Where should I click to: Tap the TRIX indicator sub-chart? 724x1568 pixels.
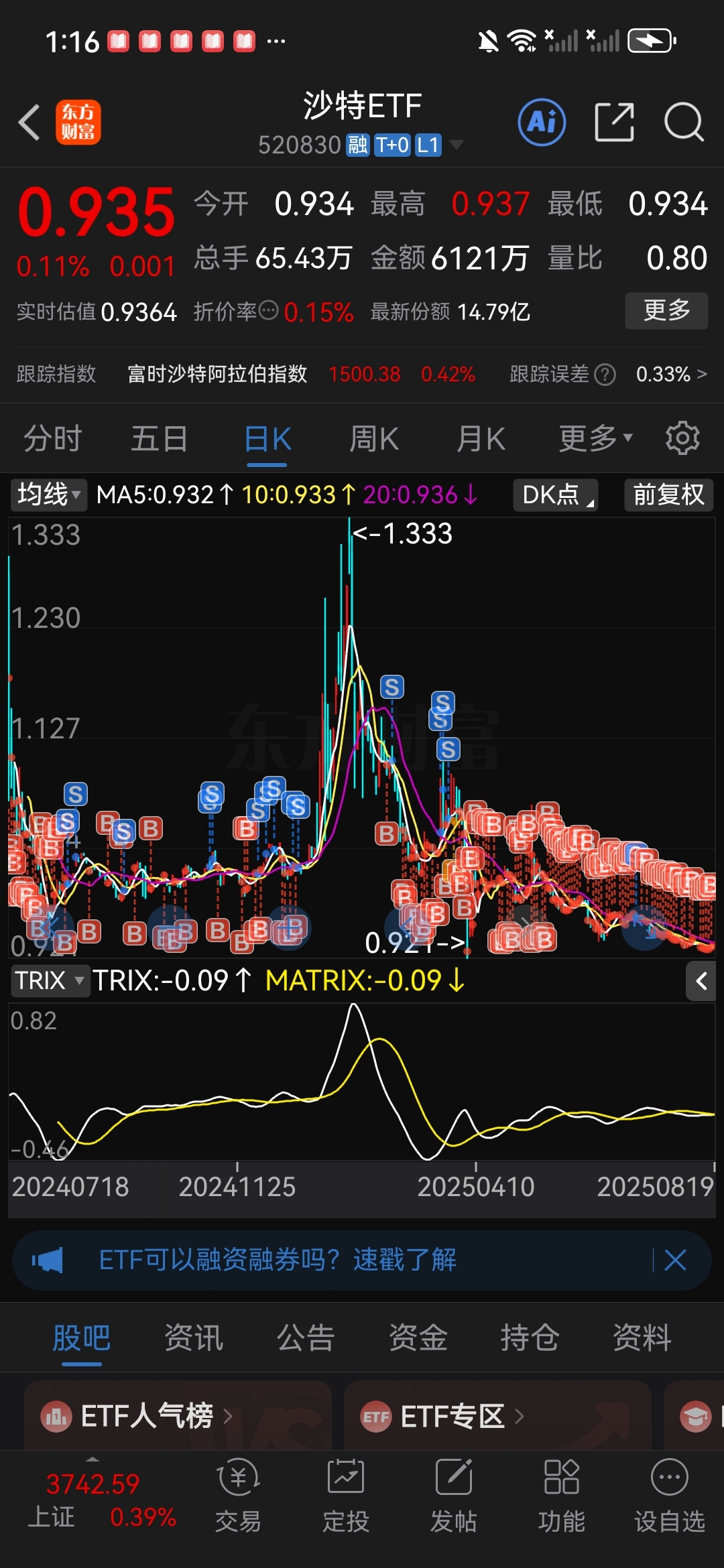coord(362,1082)
